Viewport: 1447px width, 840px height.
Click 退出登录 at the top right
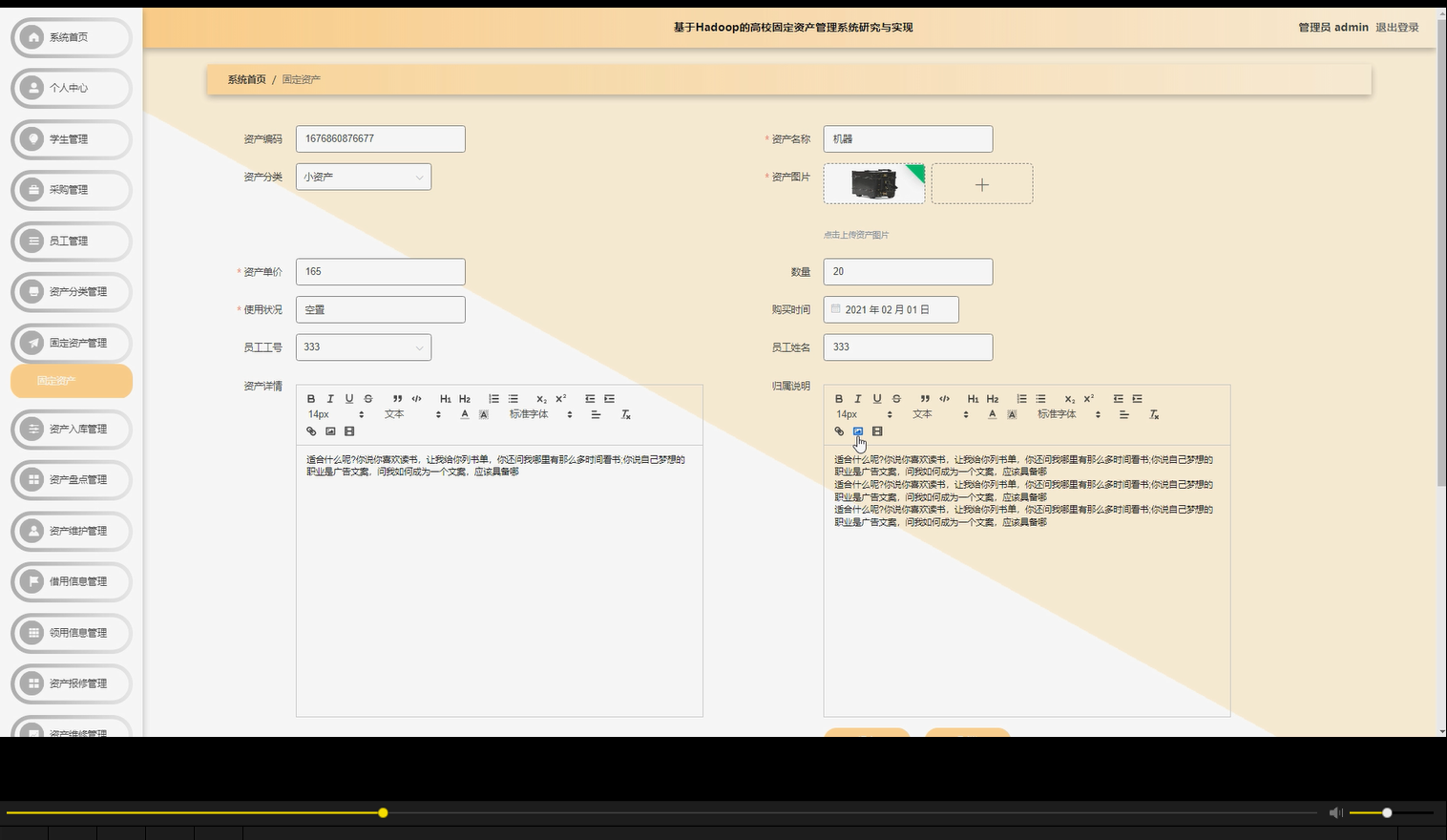coord(1395,27)
